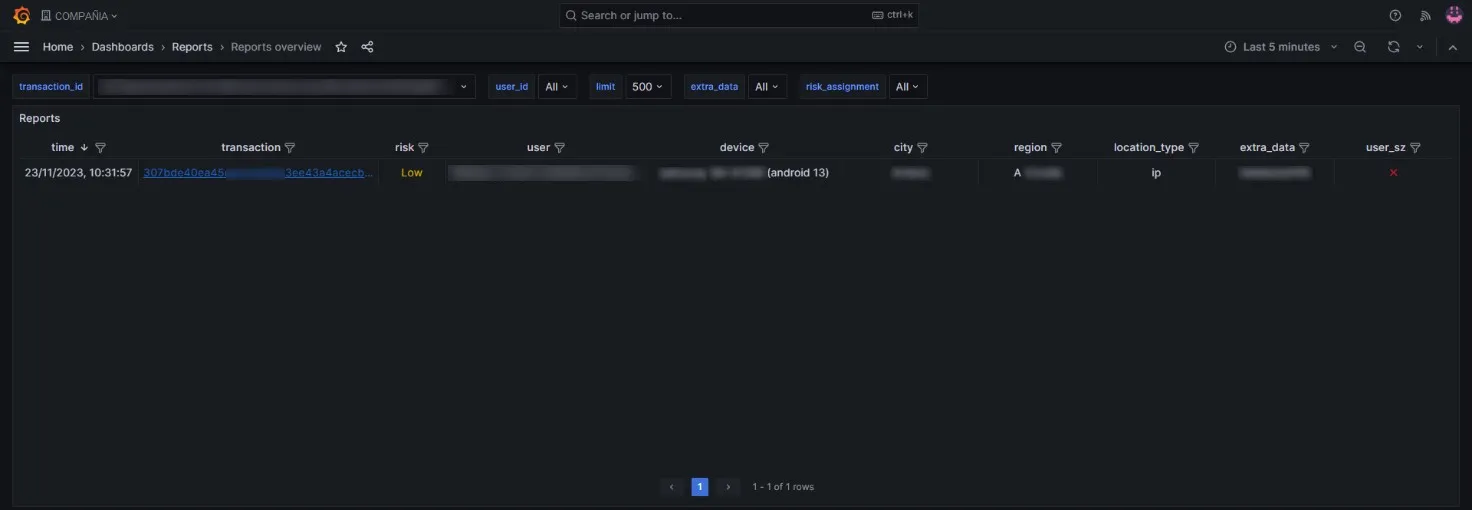1472x510 pixels.
Task: Zoom out the time range
Action: tap(1360, 47)
